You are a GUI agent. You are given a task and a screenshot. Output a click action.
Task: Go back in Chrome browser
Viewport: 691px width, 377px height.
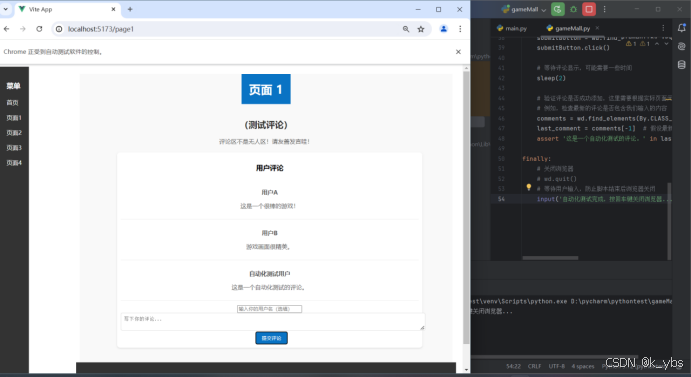[x=7, y=29]
